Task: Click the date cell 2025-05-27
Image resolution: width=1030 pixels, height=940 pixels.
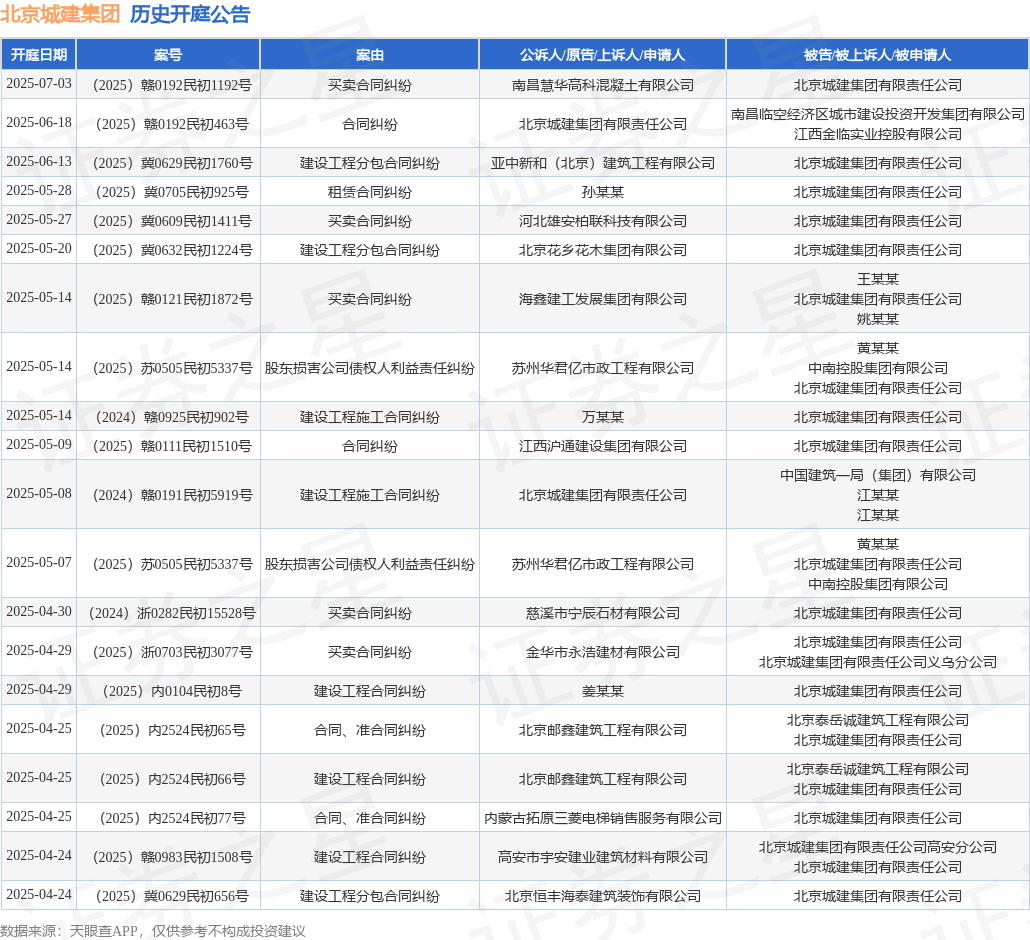Action: point(39,219)
